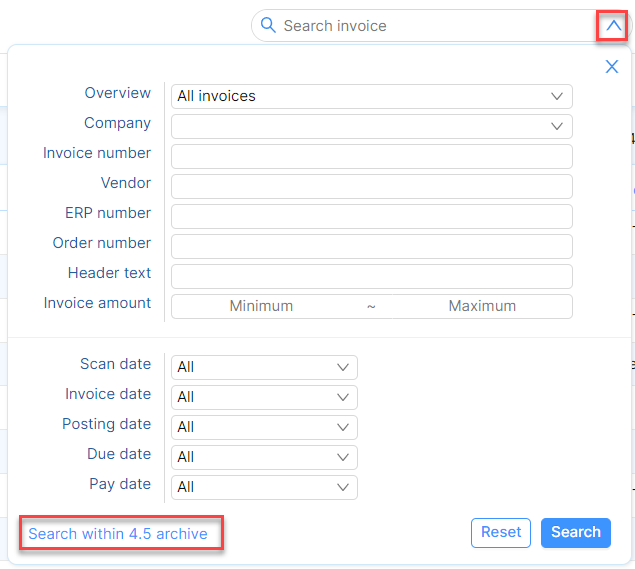Click the ERP number input field

click(371, 216)
